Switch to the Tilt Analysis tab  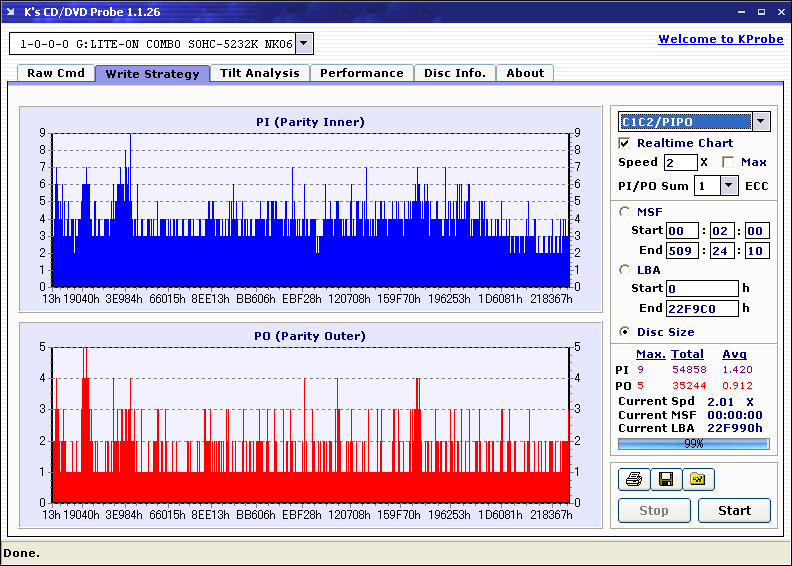pyautogui.click(x=260, y=73)
